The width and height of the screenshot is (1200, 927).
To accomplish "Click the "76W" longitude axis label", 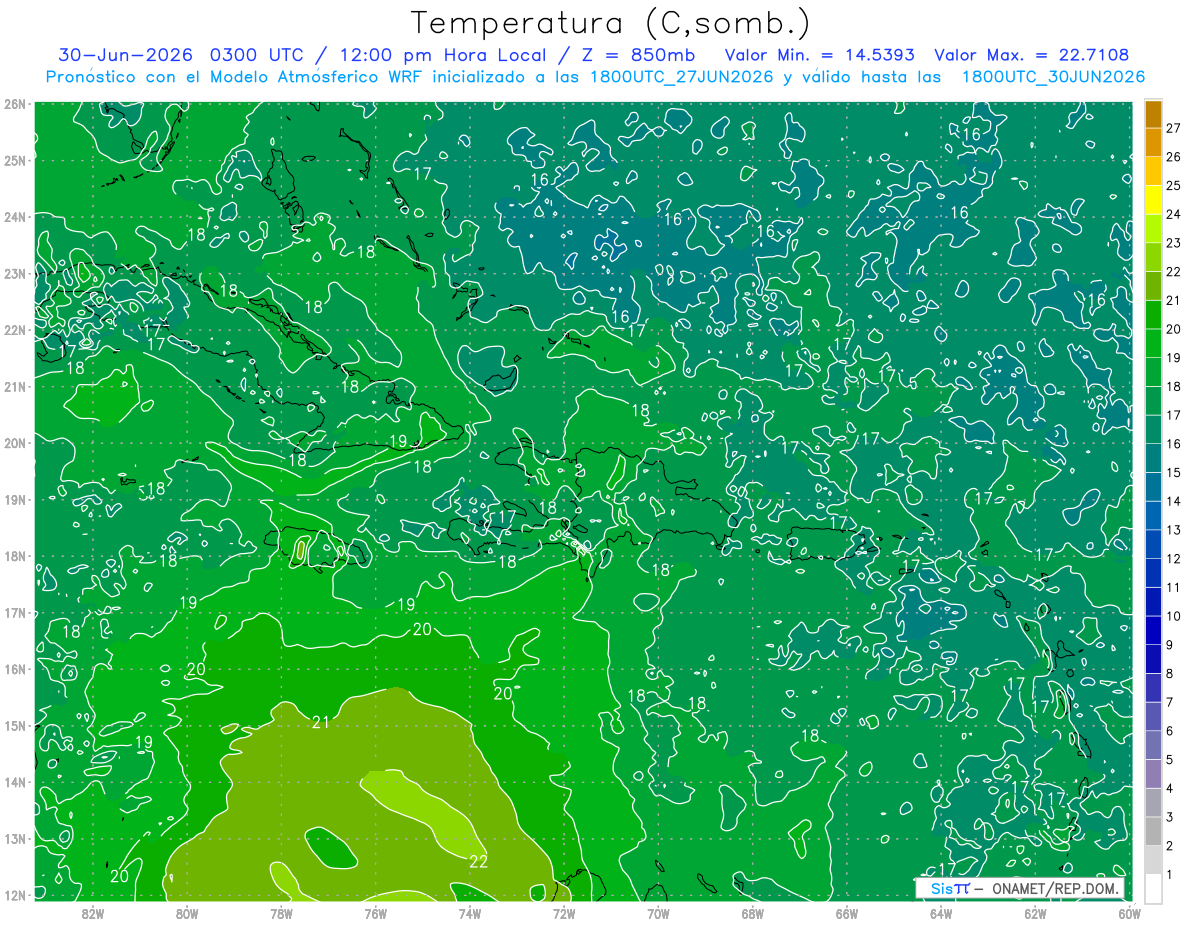I will tap(376, 913).
